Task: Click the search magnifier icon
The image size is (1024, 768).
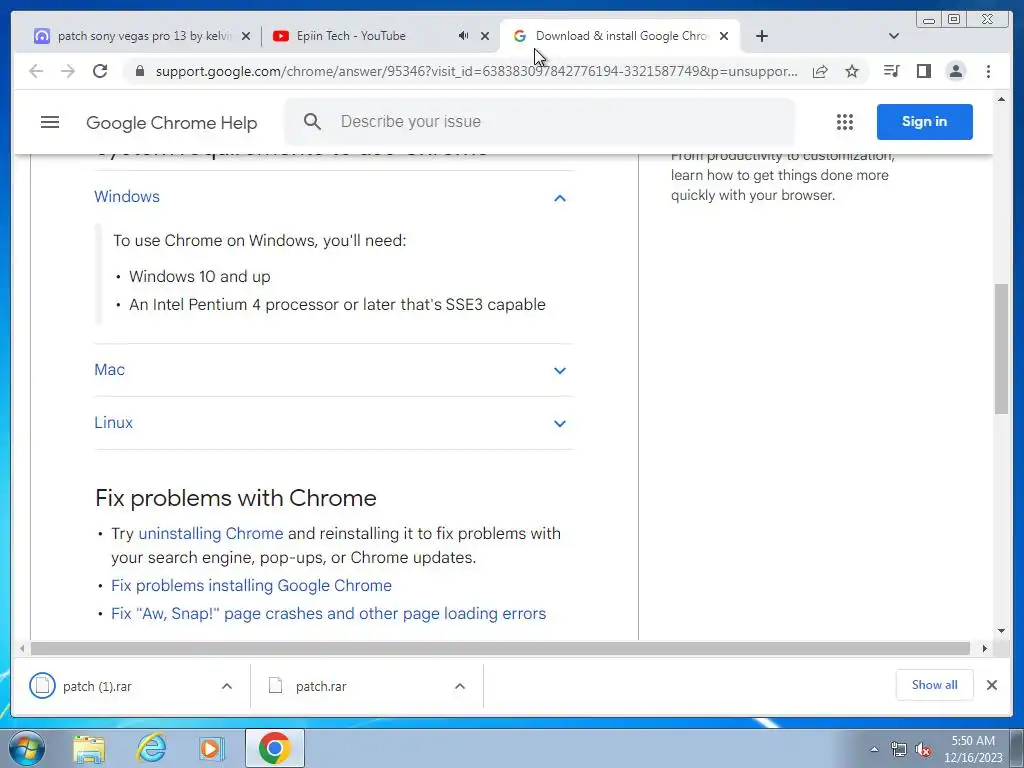Action: click(x=312, y=121)
